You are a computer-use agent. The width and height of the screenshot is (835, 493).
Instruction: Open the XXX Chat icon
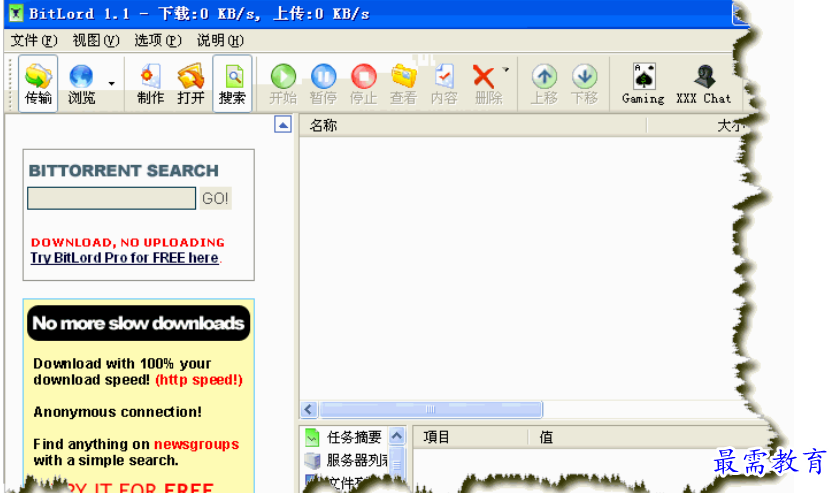coord(704,84)
